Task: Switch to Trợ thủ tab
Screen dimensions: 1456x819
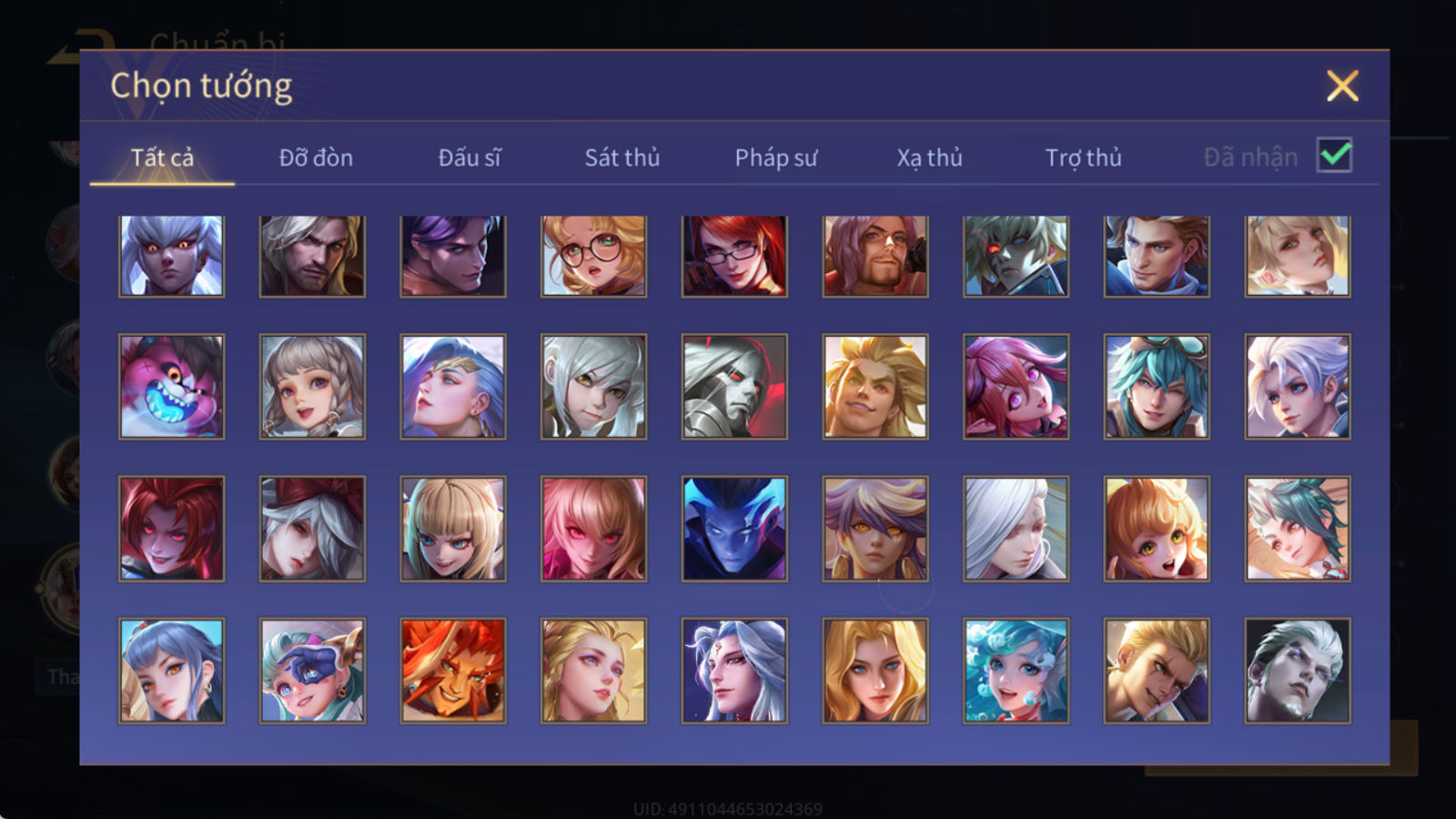Action: pyautogui.click(x=1083, y=157)
